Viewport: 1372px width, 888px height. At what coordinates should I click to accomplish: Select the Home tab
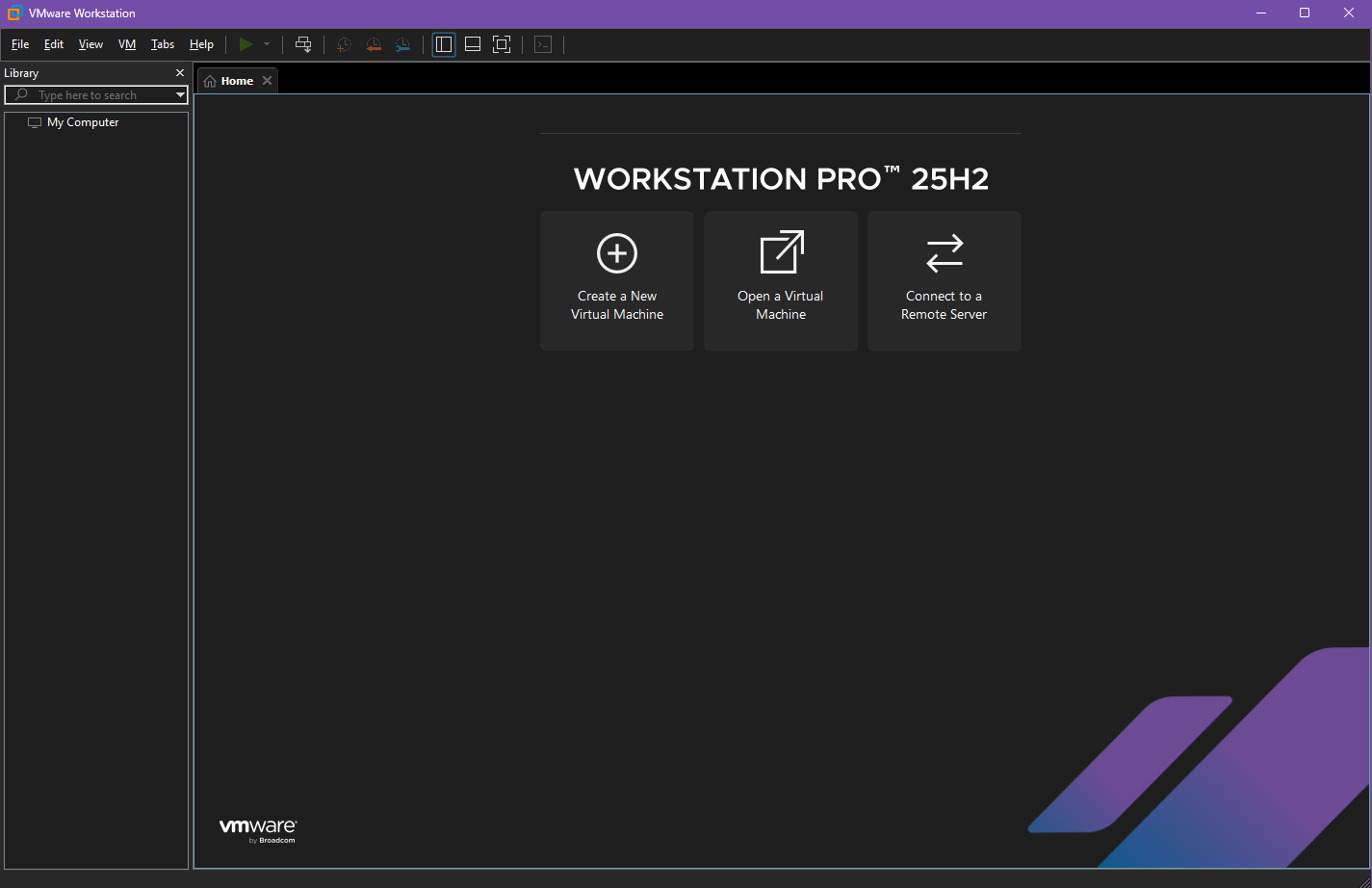229,81
